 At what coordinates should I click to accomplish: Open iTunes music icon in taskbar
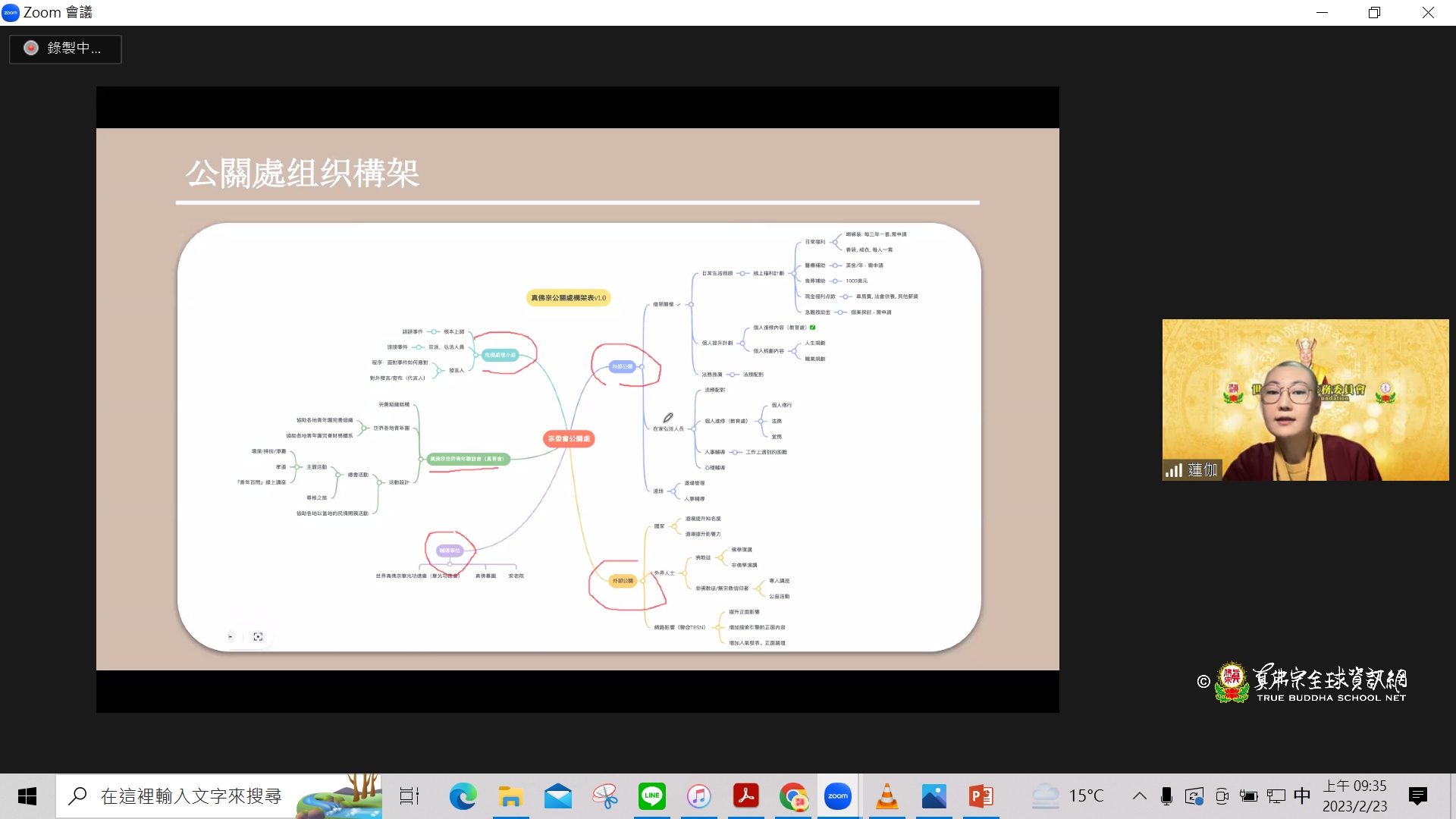699,796
